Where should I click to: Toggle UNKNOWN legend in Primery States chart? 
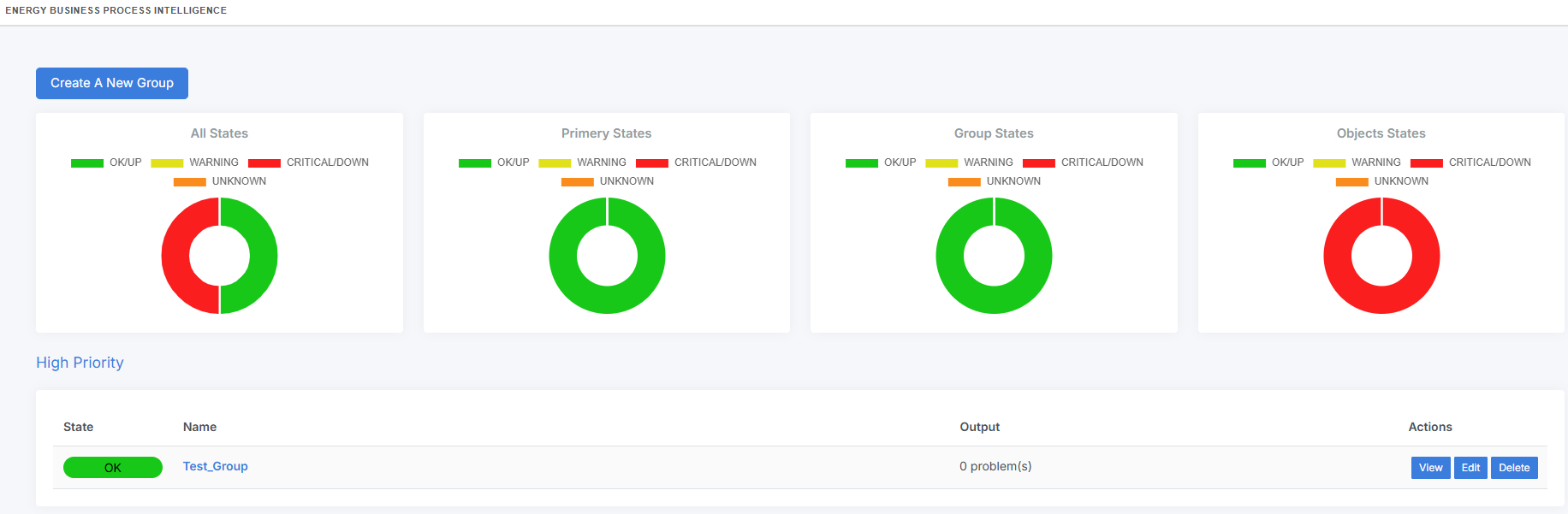click(608, 181)
